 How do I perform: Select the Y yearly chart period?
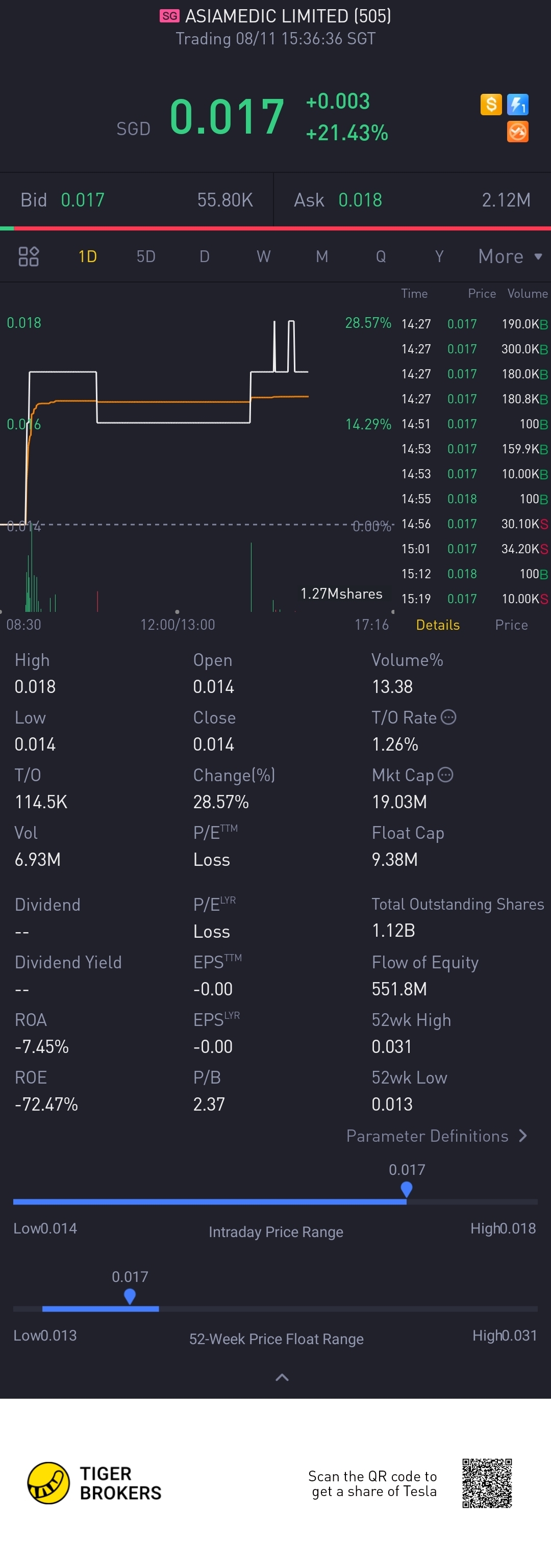[x=439, y=256]
